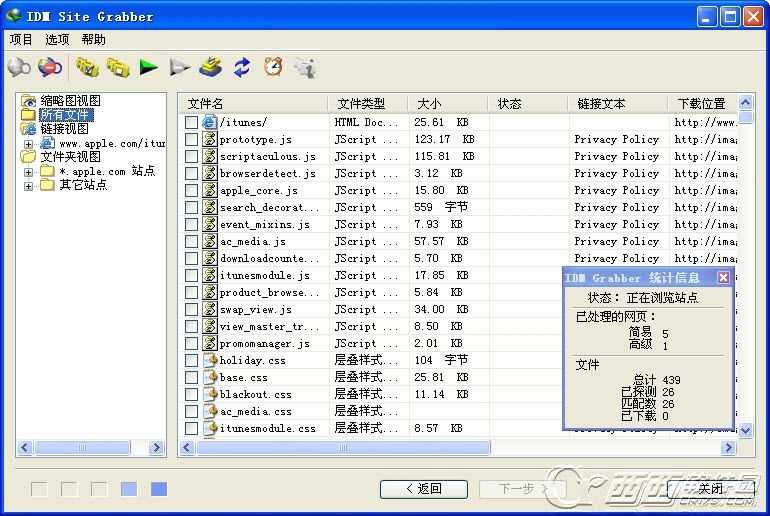Select 缩略图视图 in the tree
The height and width of the screenshot is (516, 770).
coord(70,101)
